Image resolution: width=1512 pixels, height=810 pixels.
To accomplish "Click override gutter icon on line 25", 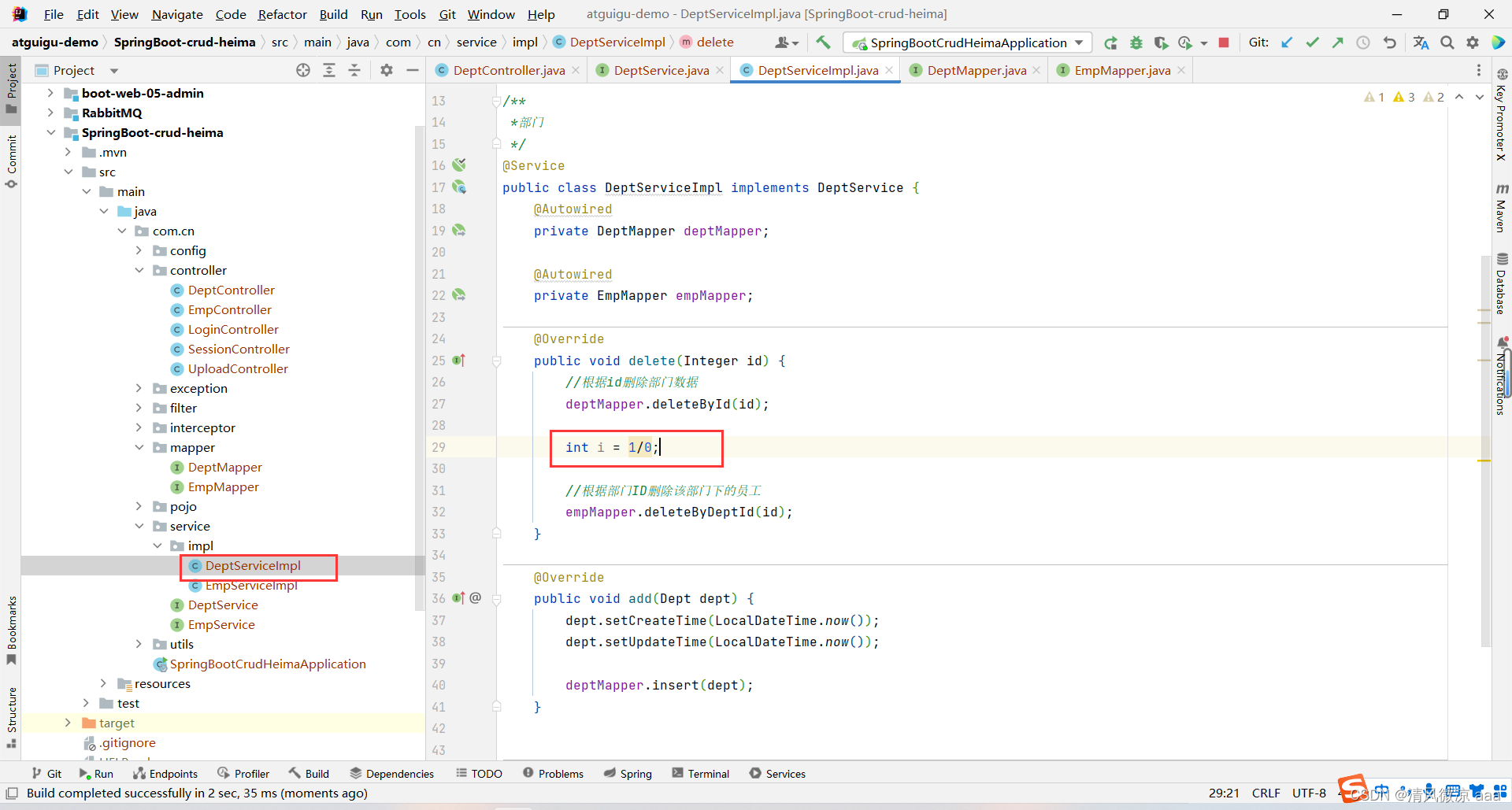I will (459, 361).
